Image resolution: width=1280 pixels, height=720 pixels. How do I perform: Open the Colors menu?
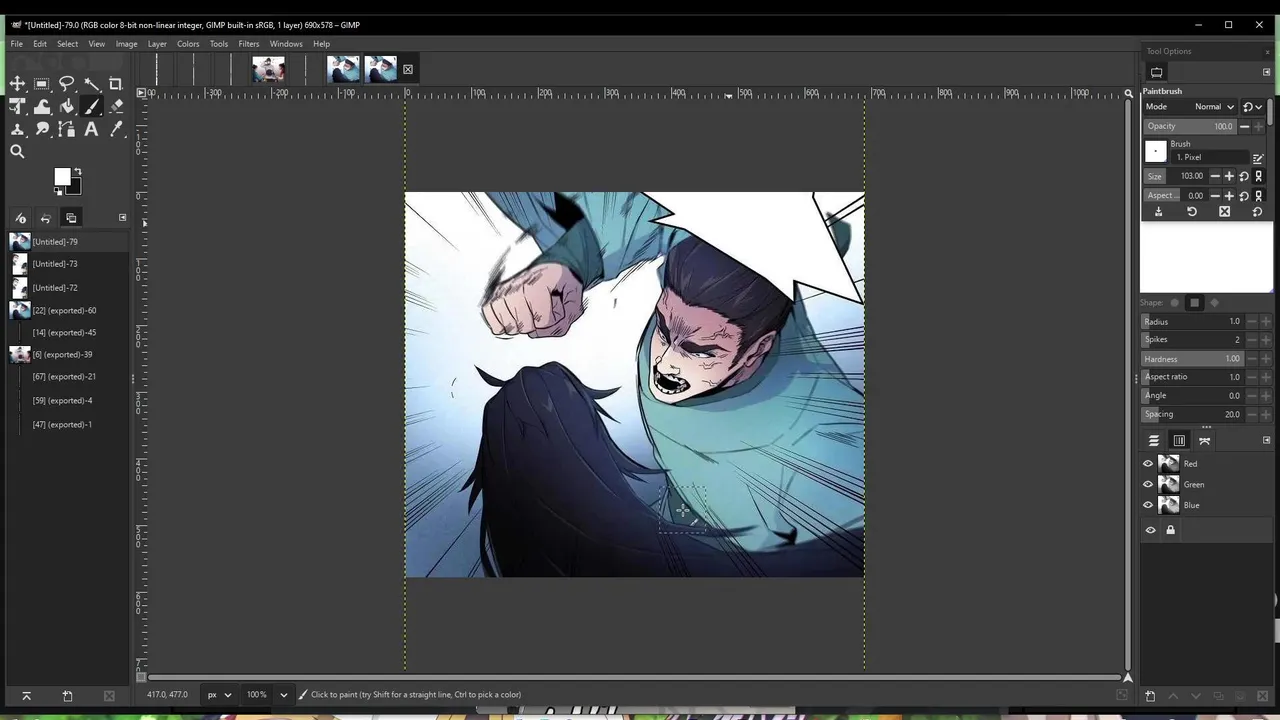[x=188, y=44]
